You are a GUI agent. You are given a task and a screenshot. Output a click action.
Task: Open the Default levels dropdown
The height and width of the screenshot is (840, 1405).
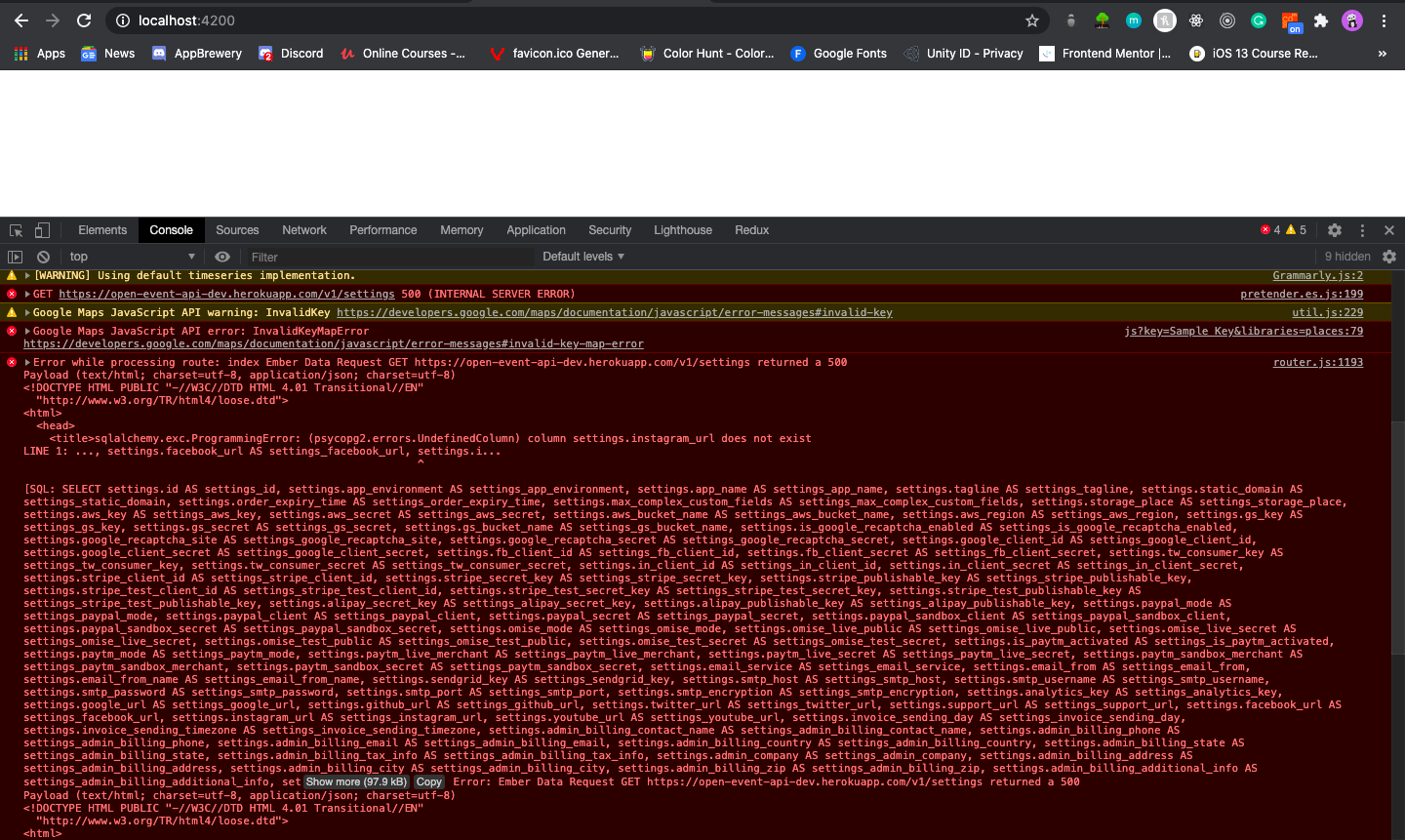583,257
